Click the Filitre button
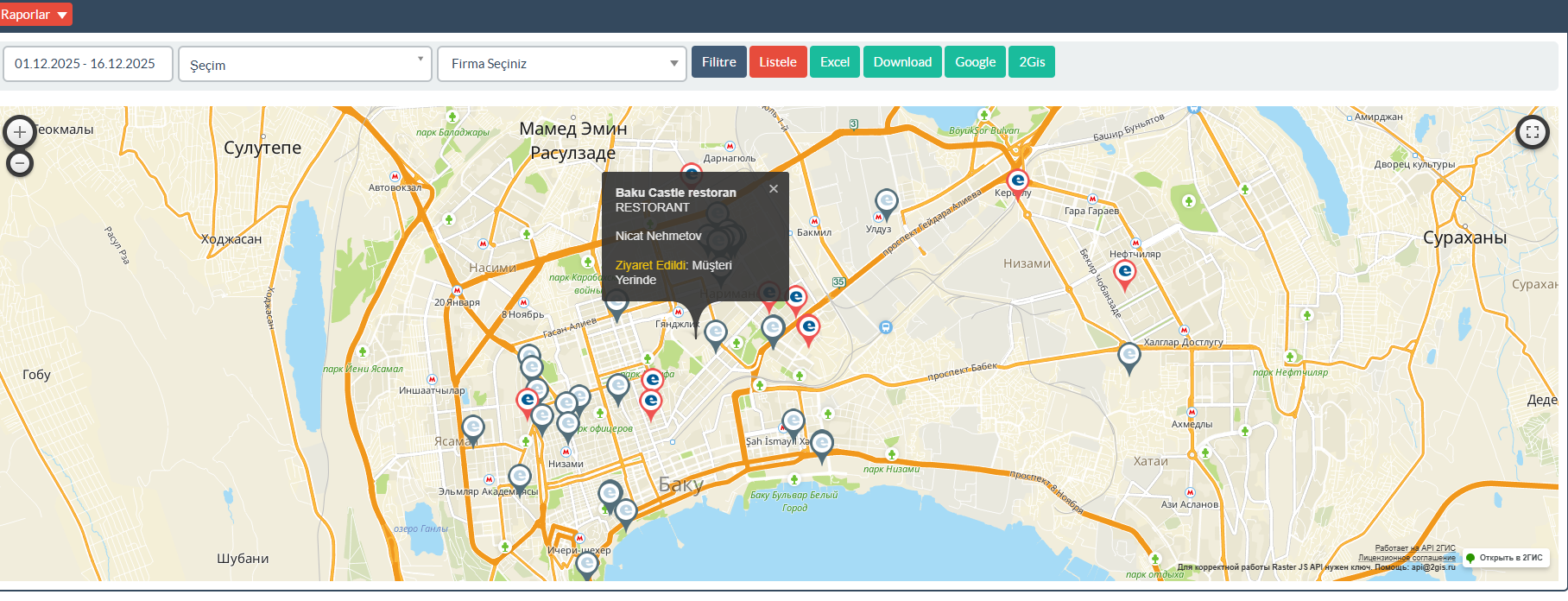Screen dimensions: 1568x601 coord(718,62)
